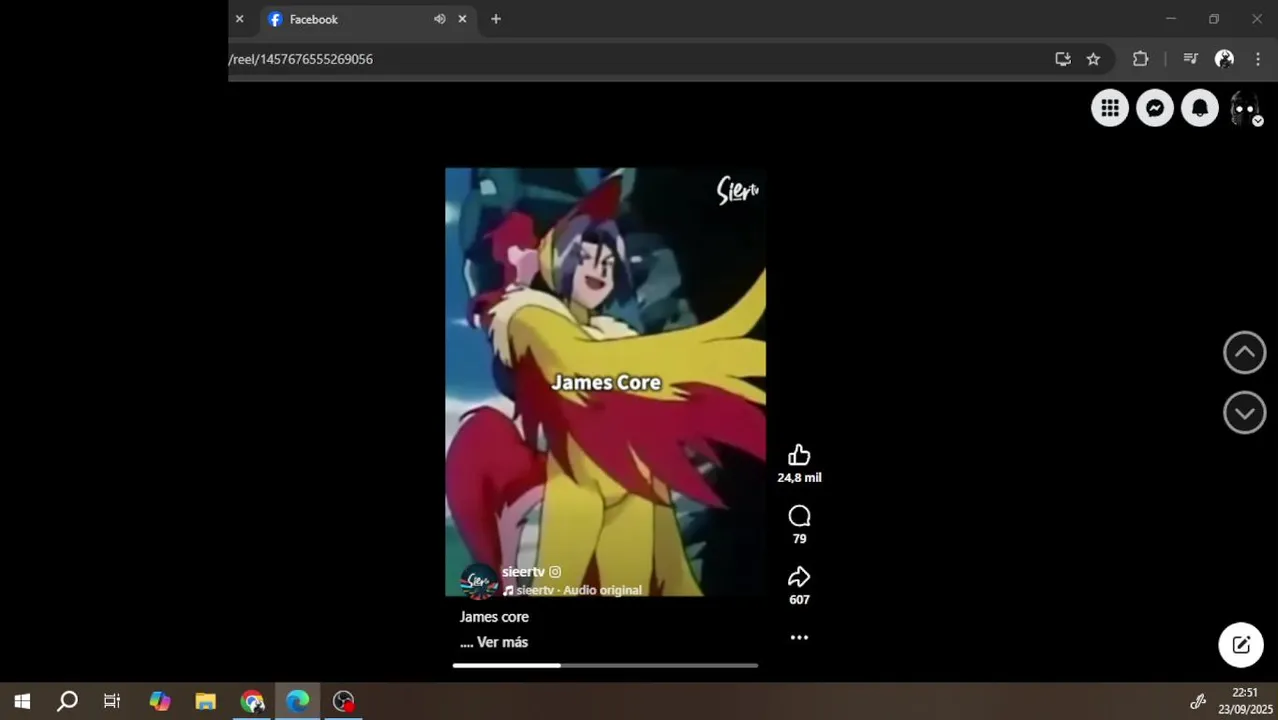Image resolution: width=1278 pixels, height=720 pixels.
Task: Open Chrome extensions puzzle icon
Action: [1140, 59]
